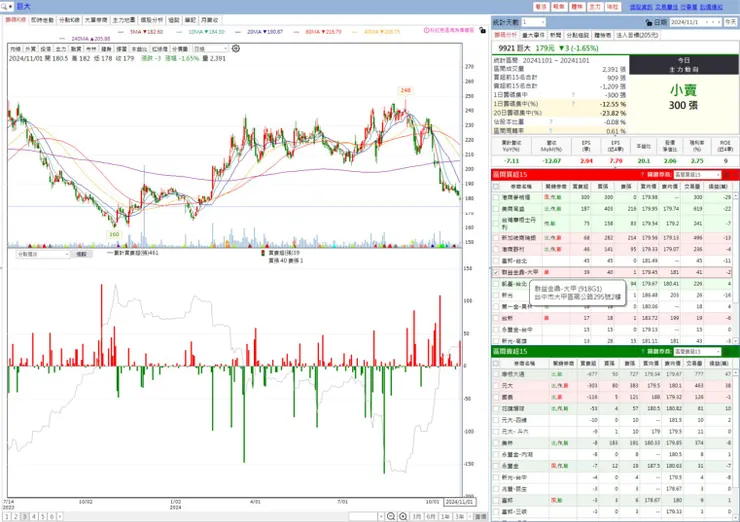The width and height of the screenshot is (740, 522).
Task: Step date forward with last arrow in date field
Action: [718, 22]
